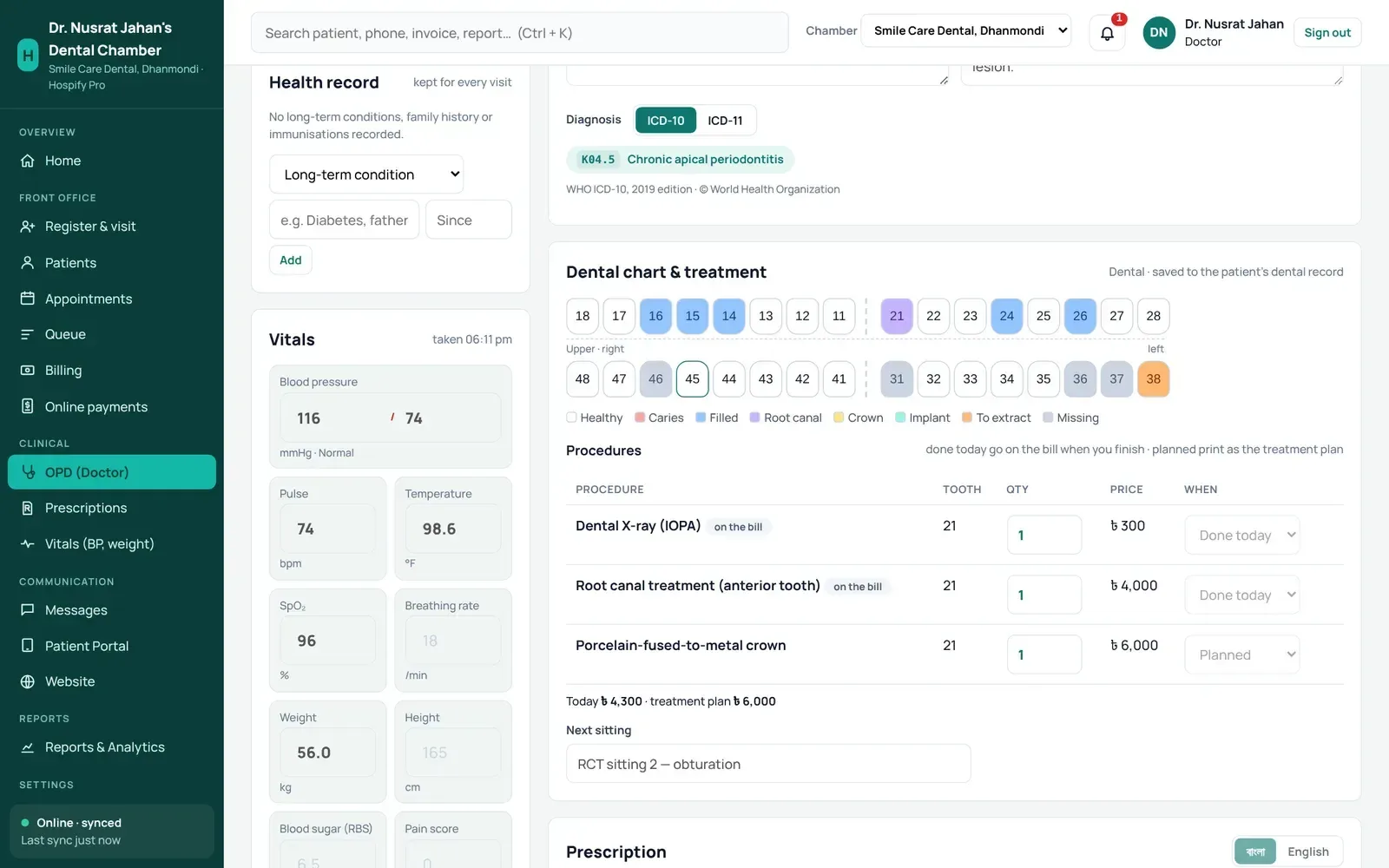
Task: Switch prescription language to Bangla
Action: (1255, 852)
